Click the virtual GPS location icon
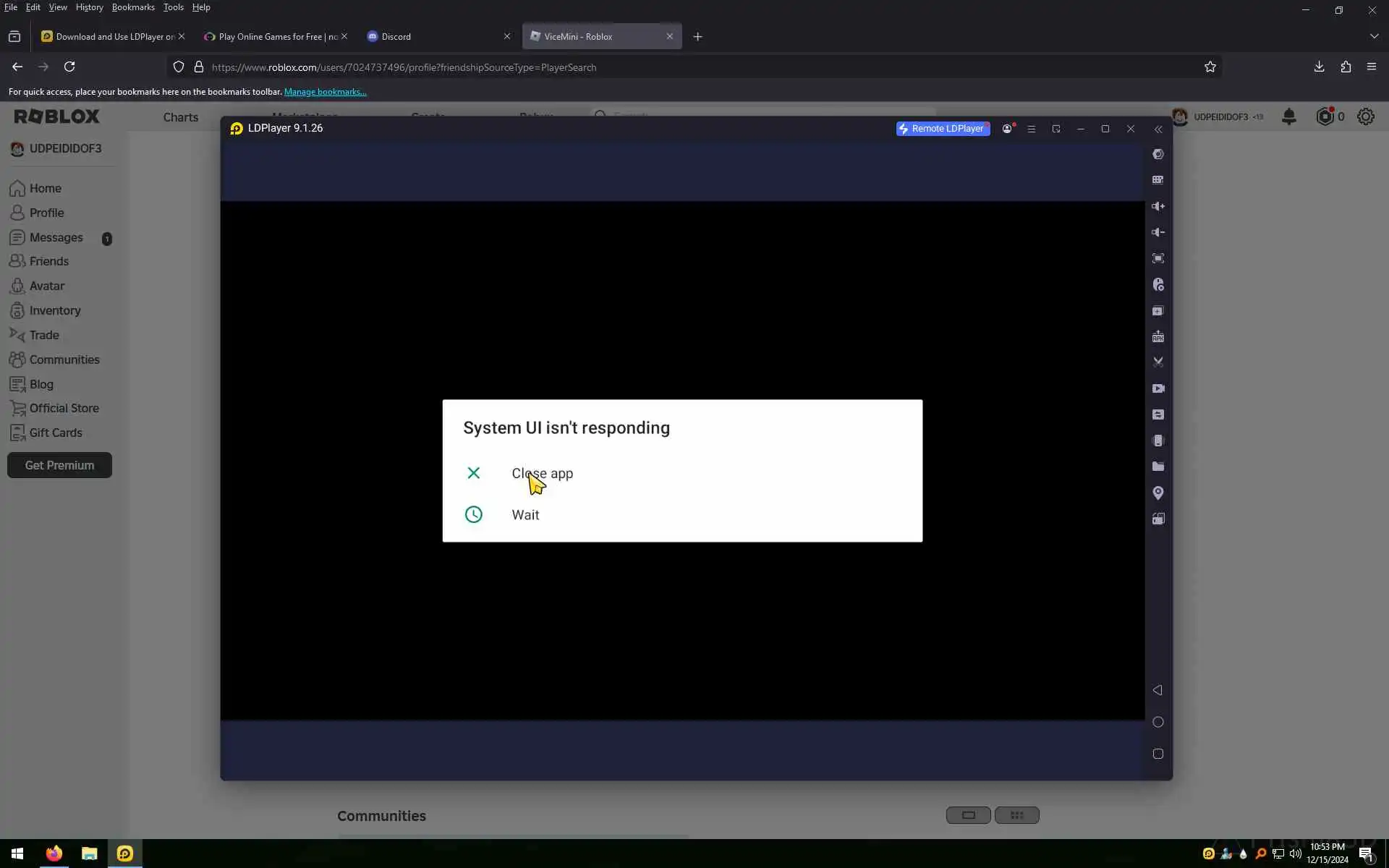Screen dimensions: 1389x868 (x=1158, y=493)
